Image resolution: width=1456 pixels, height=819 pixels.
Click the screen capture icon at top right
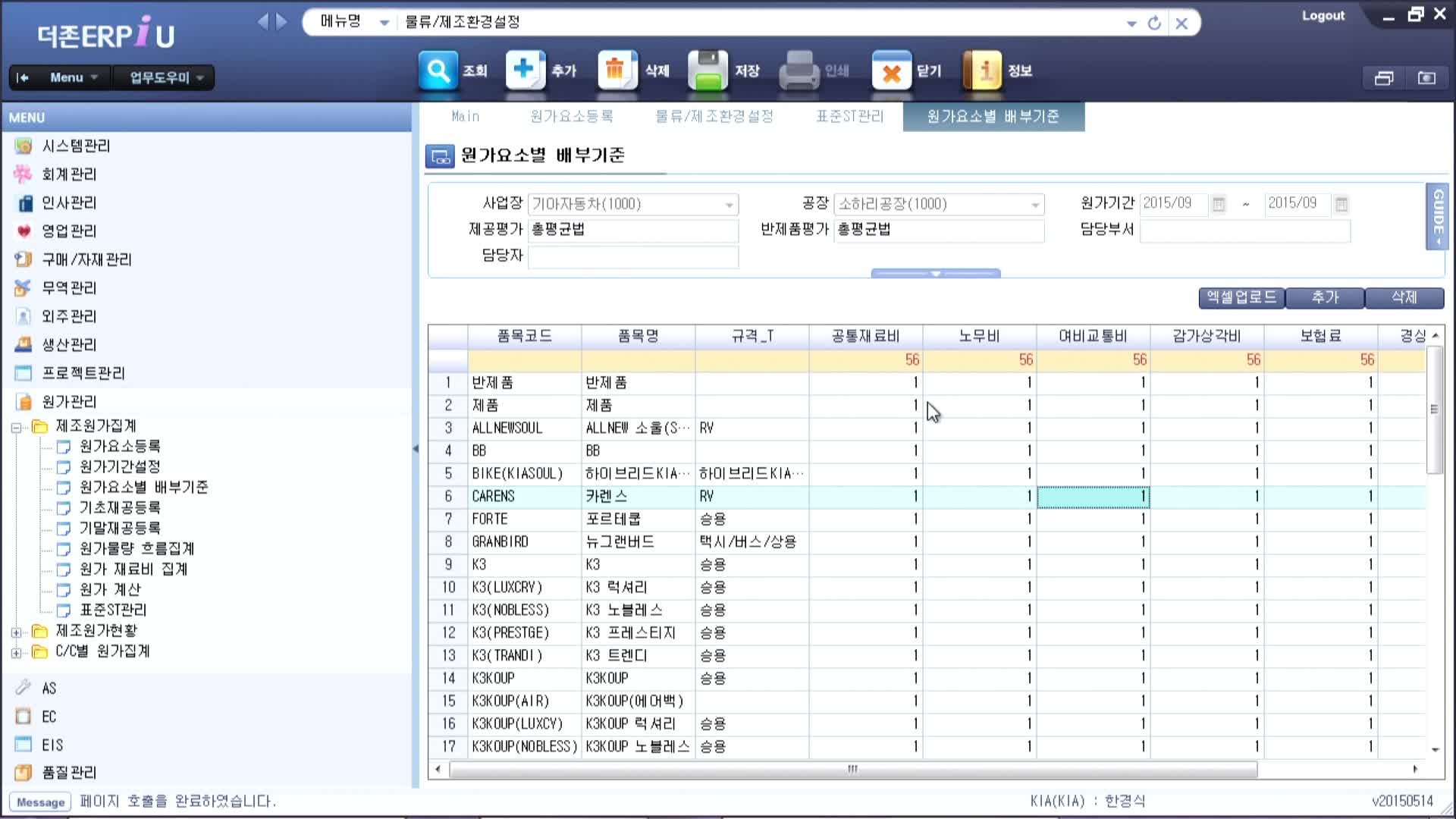point(1426,77)
